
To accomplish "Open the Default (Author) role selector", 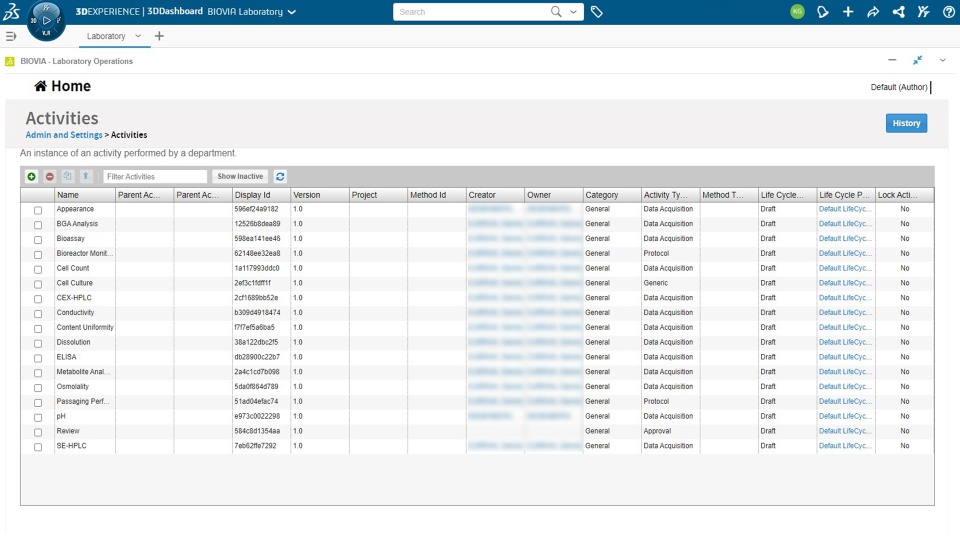I will (x=899, y=87).
